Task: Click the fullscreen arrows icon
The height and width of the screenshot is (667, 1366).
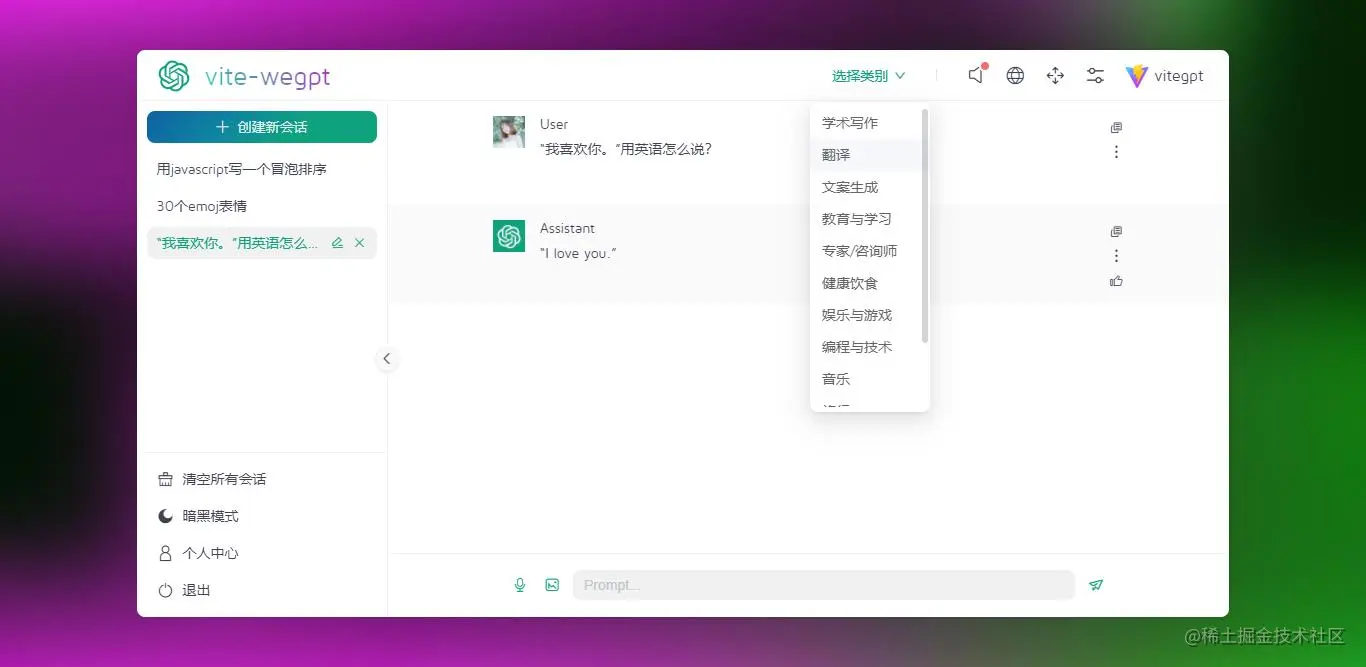Action: click(x=1055, y=75)
